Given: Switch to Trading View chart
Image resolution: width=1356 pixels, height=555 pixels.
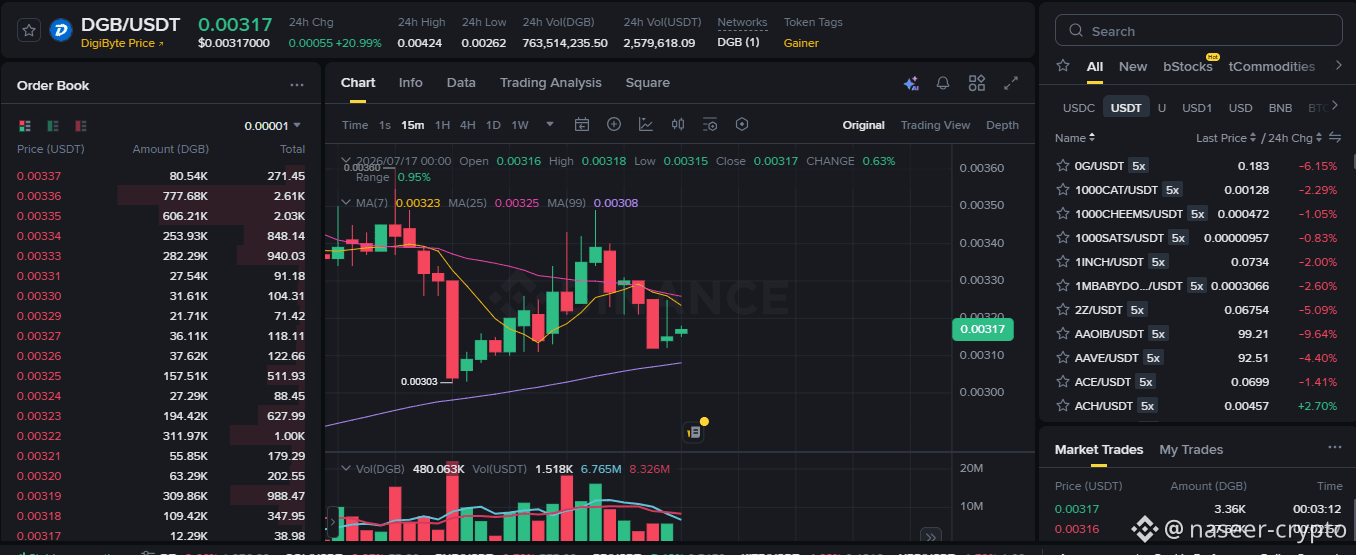Looking at the screenshot, I should (x=935, y=125).
